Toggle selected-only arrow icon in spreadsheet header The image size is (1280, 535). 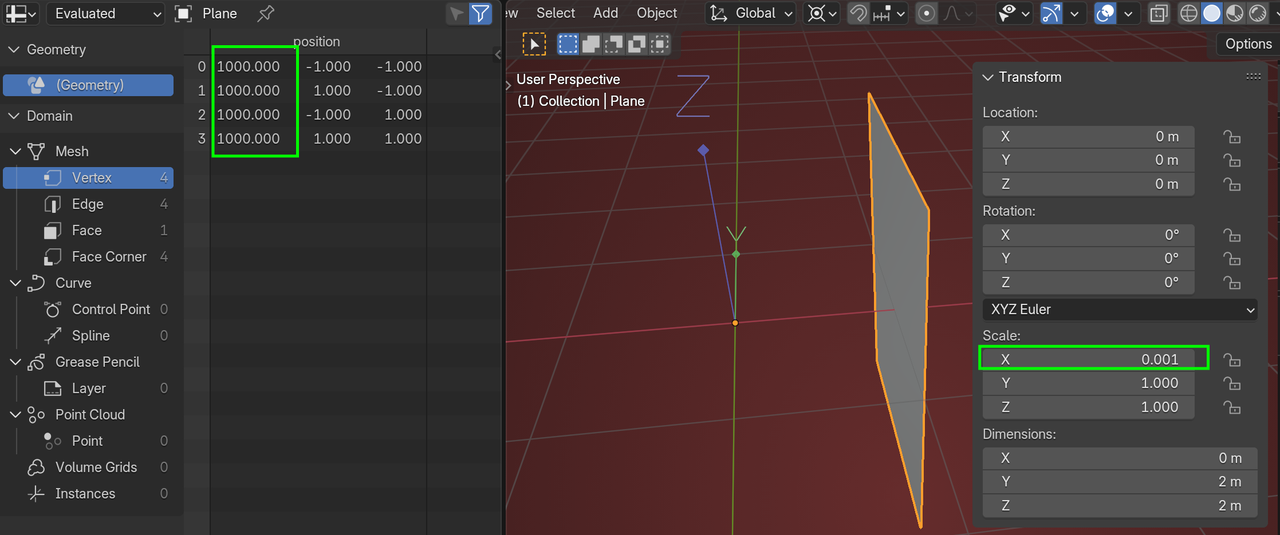pos(456,14)
